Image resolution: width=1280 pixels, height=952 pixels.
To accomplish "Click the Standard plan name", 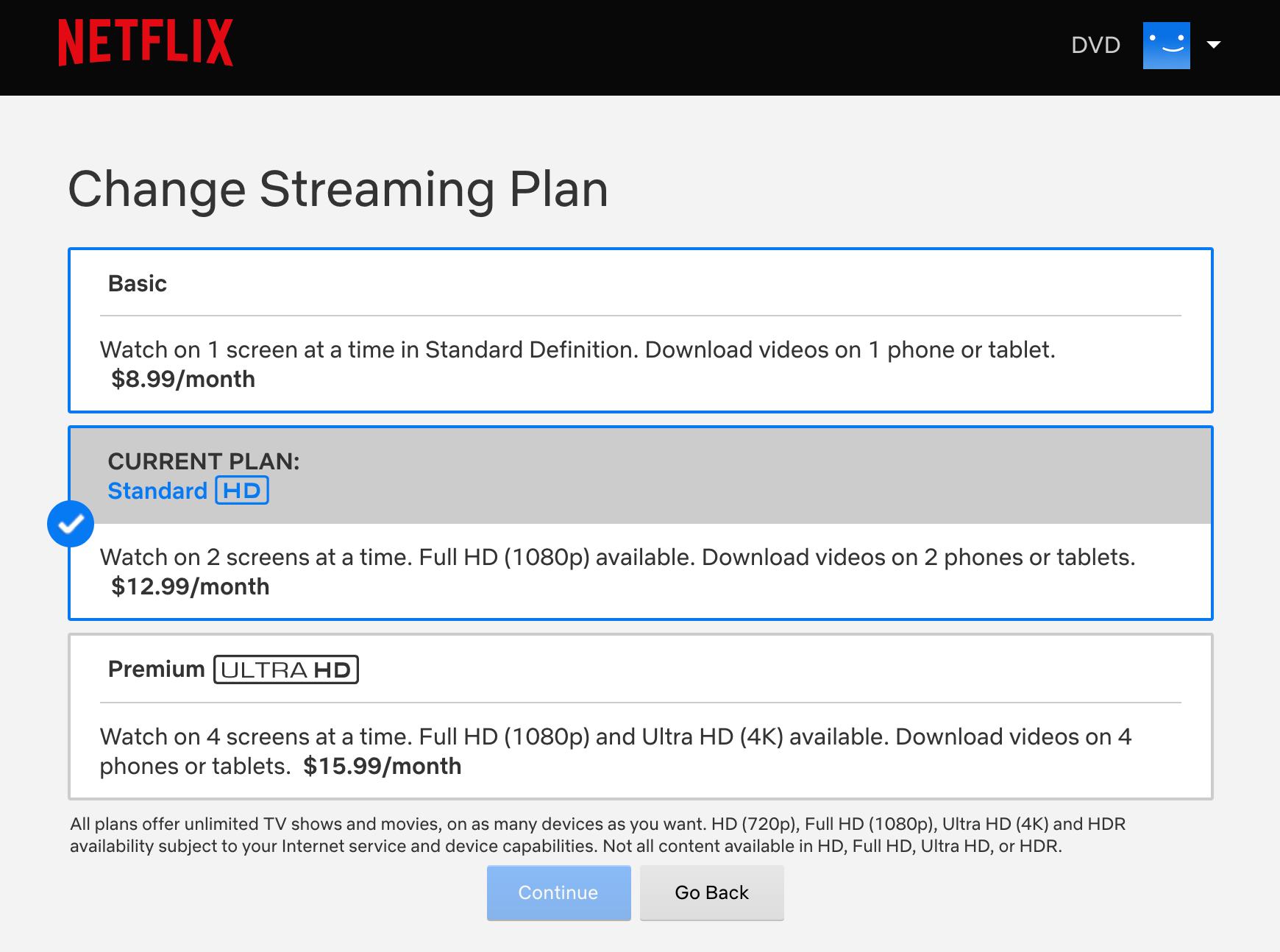I will point(157,491).
